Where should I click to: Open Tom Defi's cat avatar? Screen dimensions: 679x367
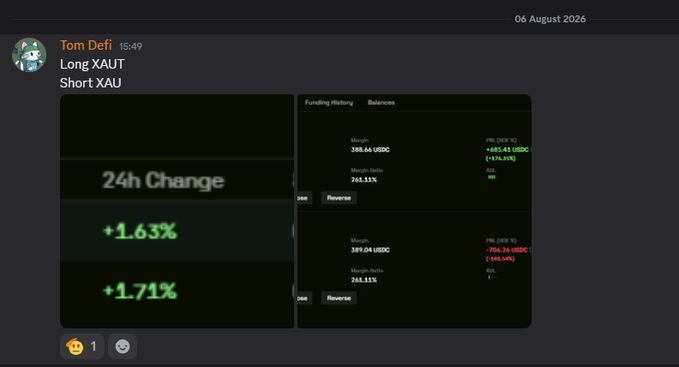pos(29,55)
